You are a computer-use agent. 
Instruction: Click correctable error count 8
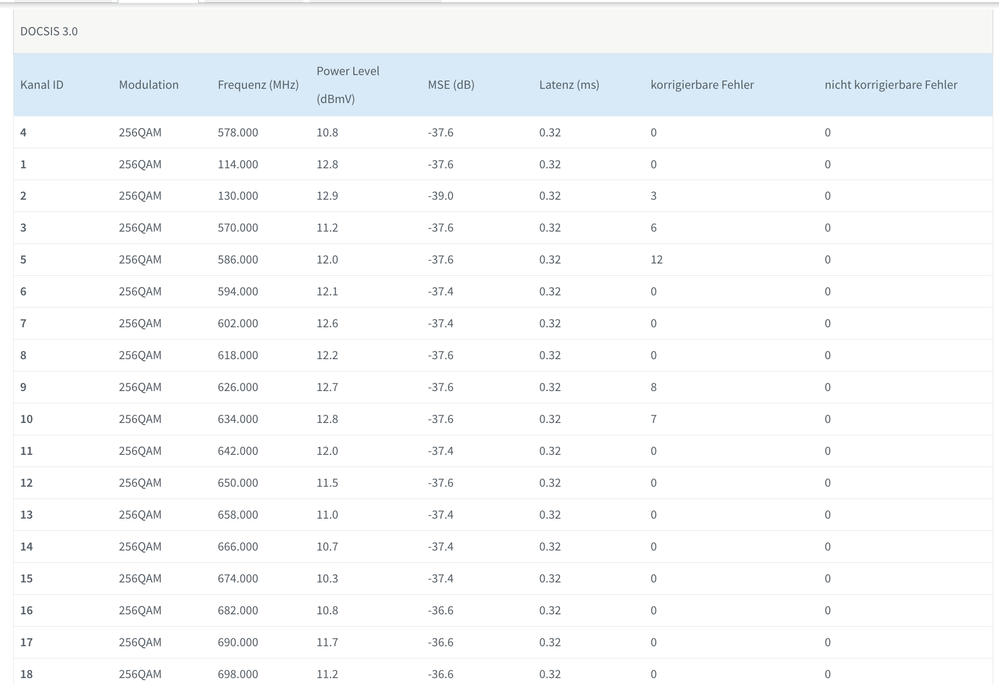pos(654,387)
